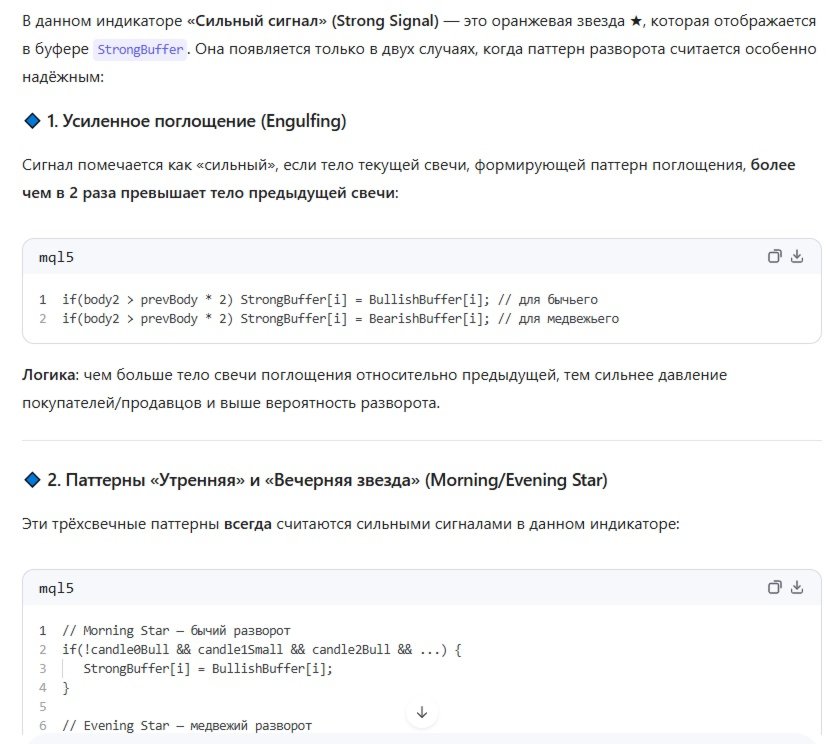Download the first mql5 code block
Viewport: 832px width, 744px height.
[x=796, y=257]
